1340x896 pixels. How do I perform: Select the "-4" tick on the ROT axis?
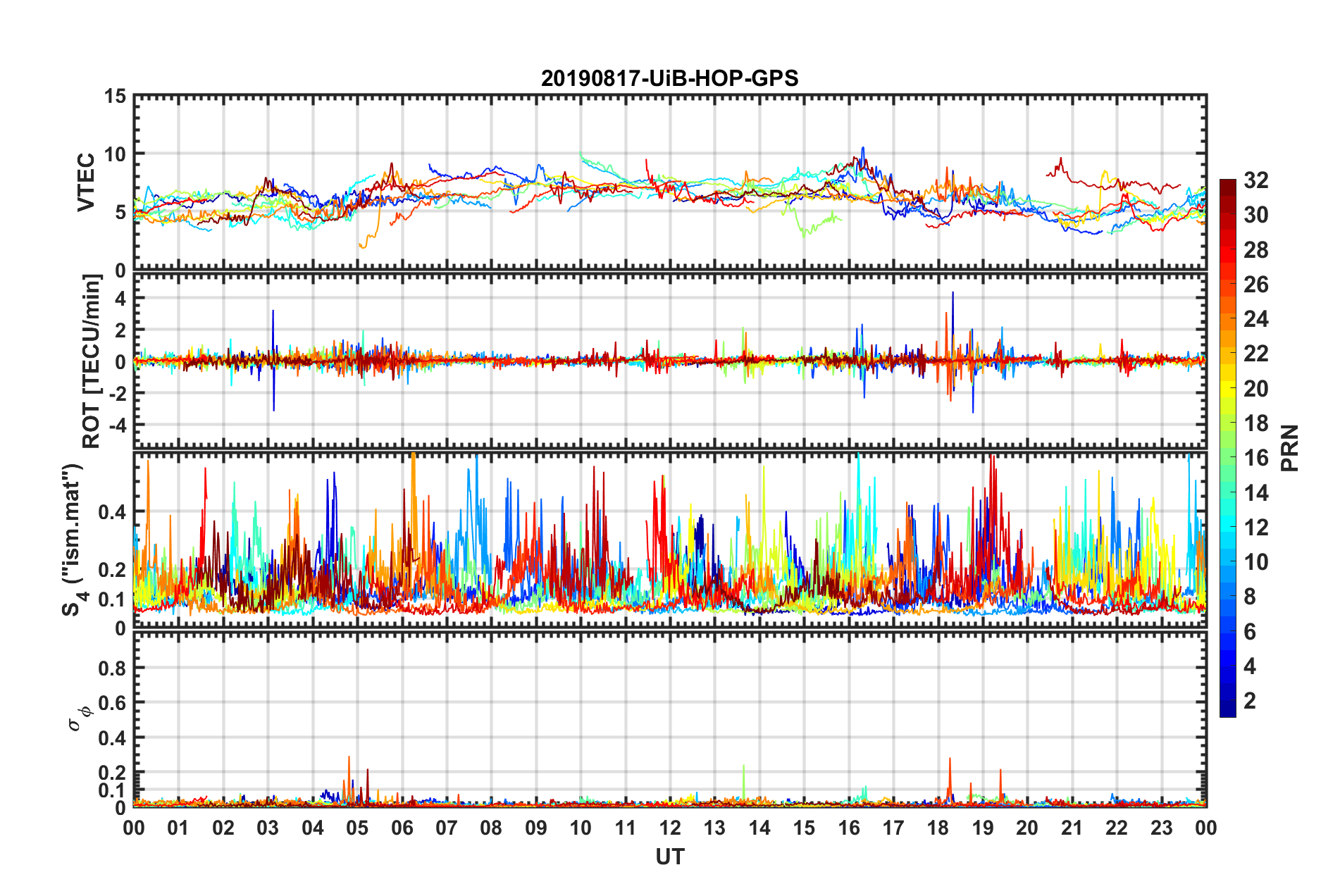coord(117,425)
